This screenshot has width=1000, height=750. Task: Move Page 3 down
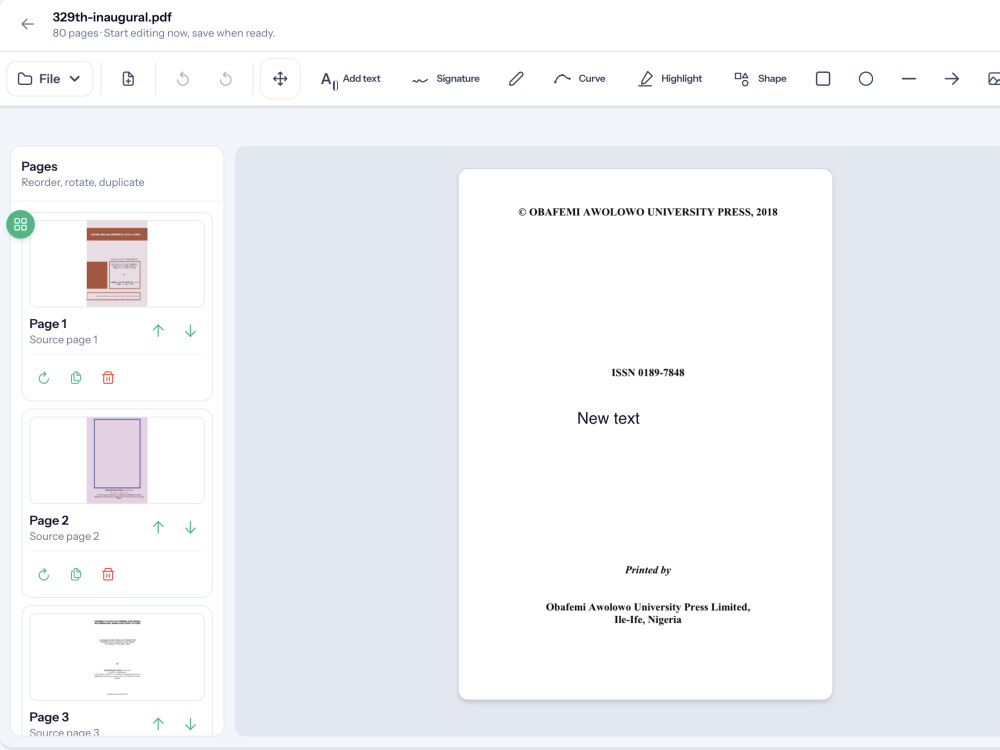point(190,724)
